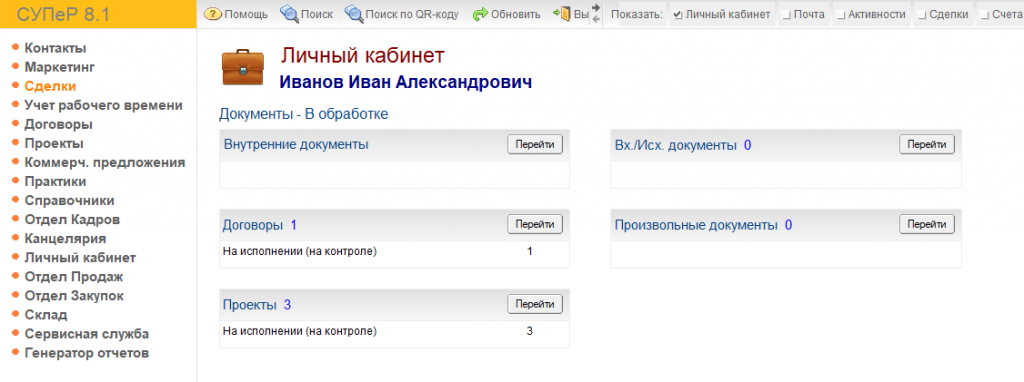Tick the Активности checkbox
The image size is (1024, 382).
tap(841, 14)
